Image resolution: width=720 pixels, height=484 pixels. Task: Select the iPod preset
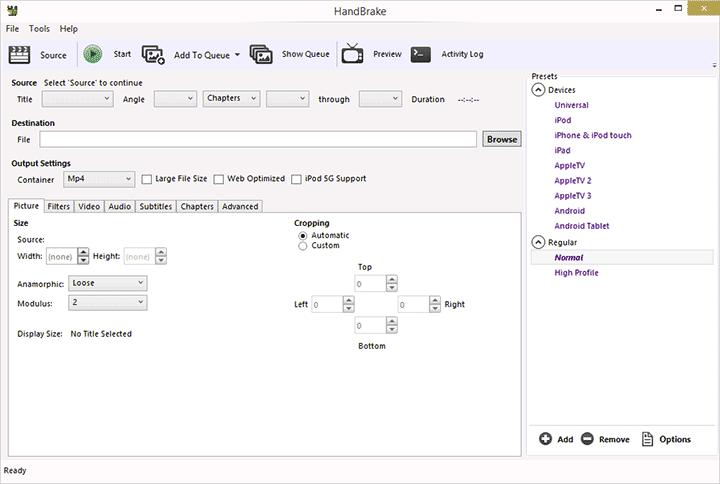(x=562, y=120)
